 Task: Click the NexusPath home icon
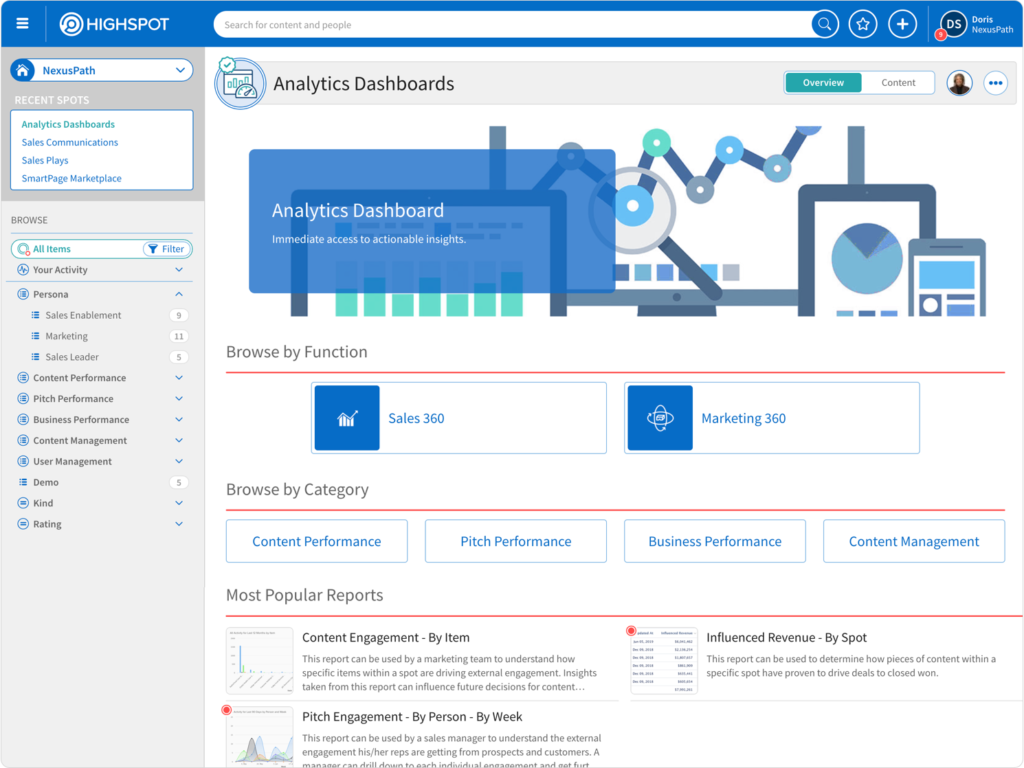[22, 70]
